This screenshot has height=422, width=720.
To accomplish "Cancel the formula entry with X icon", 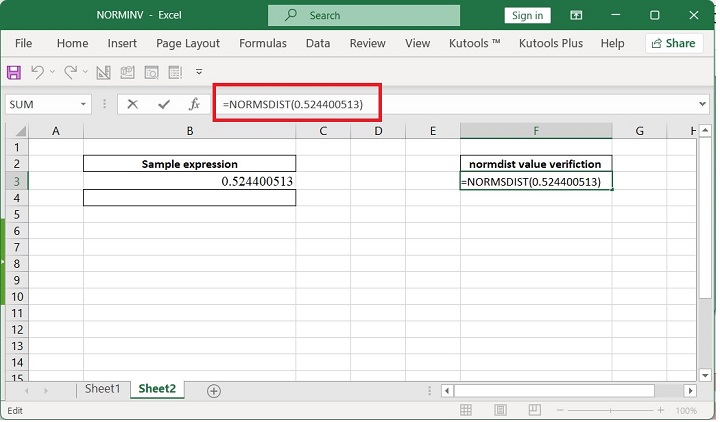I will 132,104.
